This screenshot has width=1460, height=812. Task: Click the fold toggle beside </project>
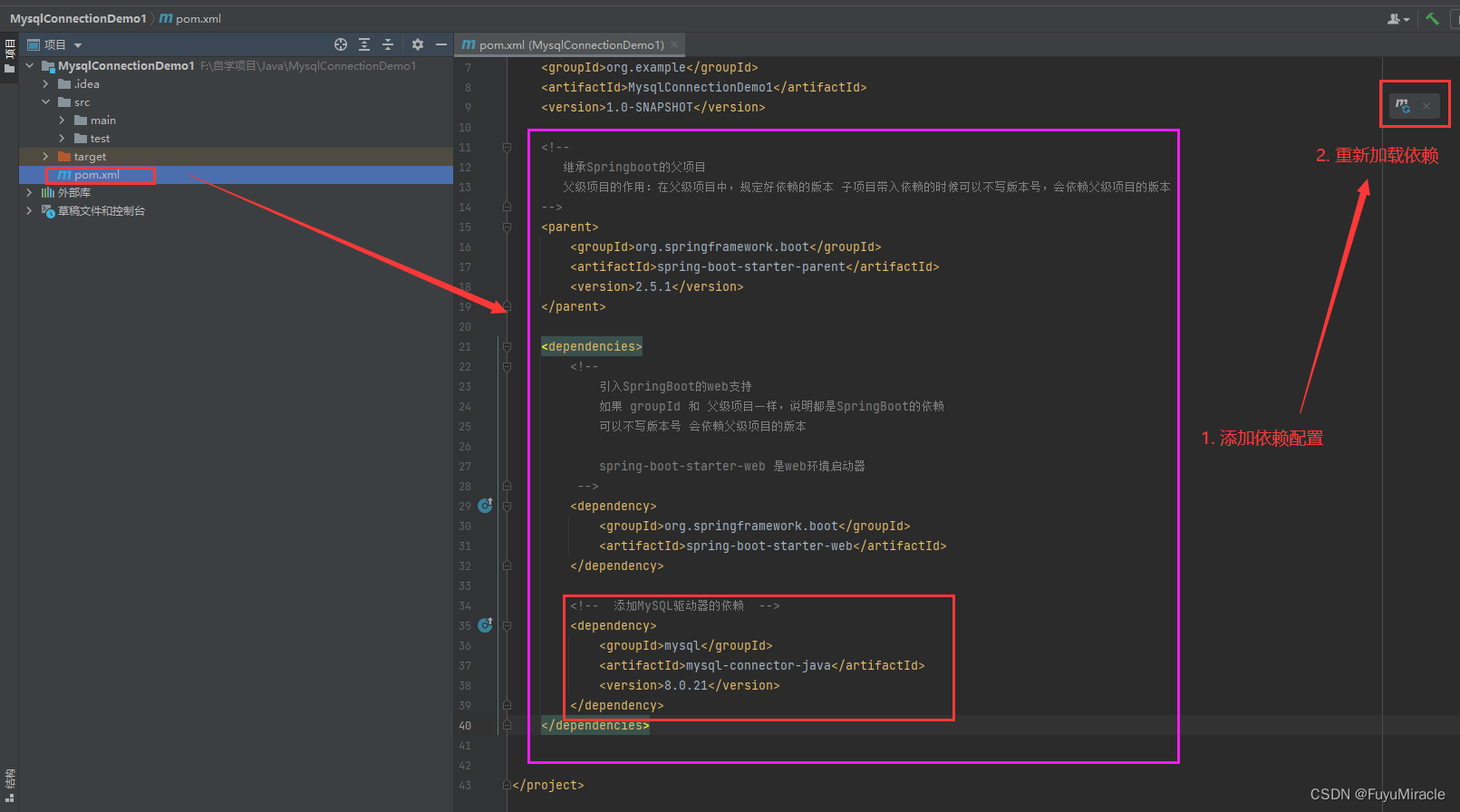(507, 785)
